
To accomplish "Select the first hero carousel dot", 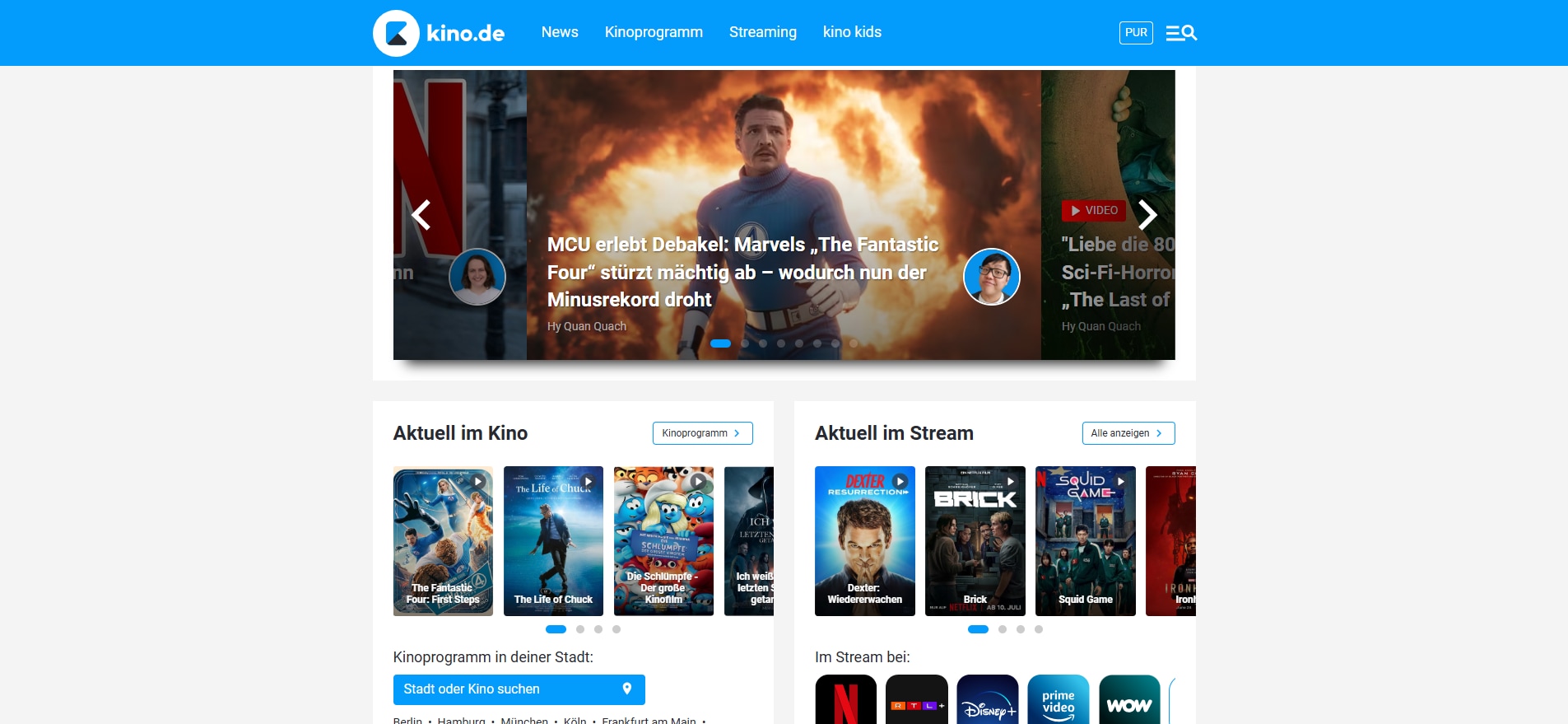I will click(x=720, y=343).
